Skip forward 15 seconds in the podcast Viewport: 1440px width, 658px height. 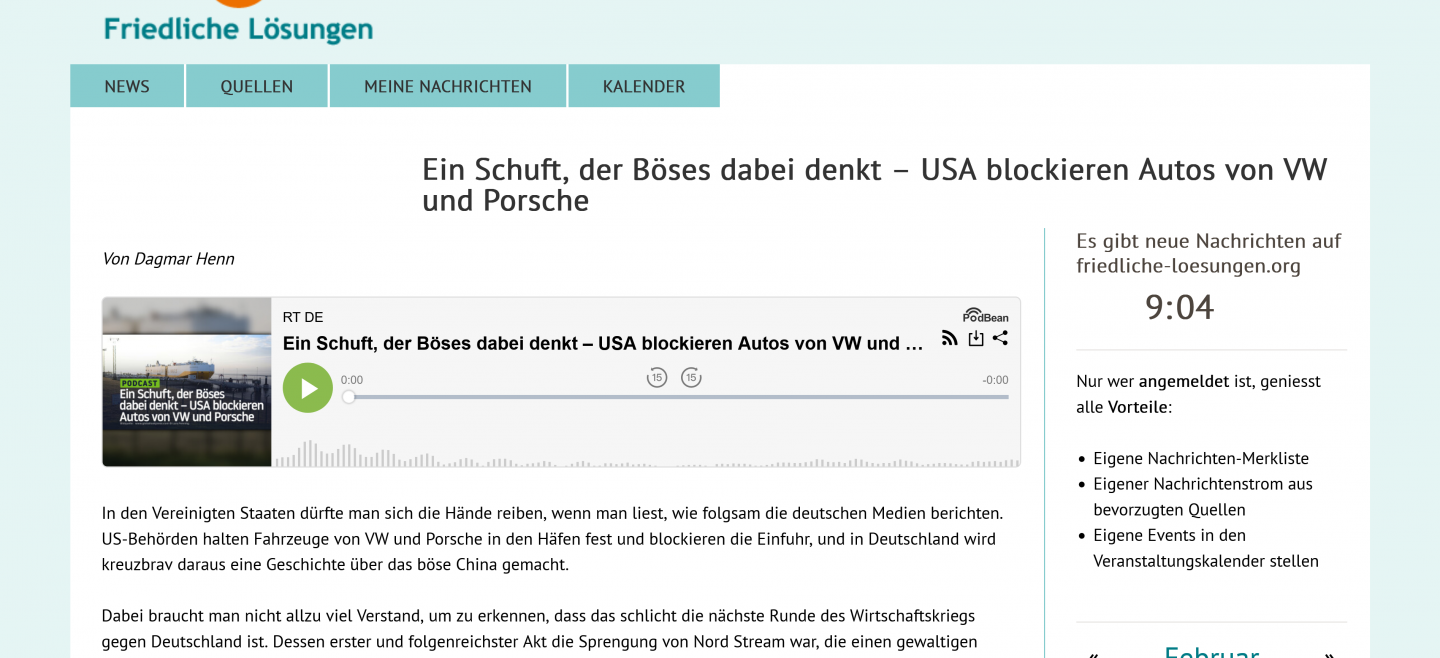(x=692, y=378)
